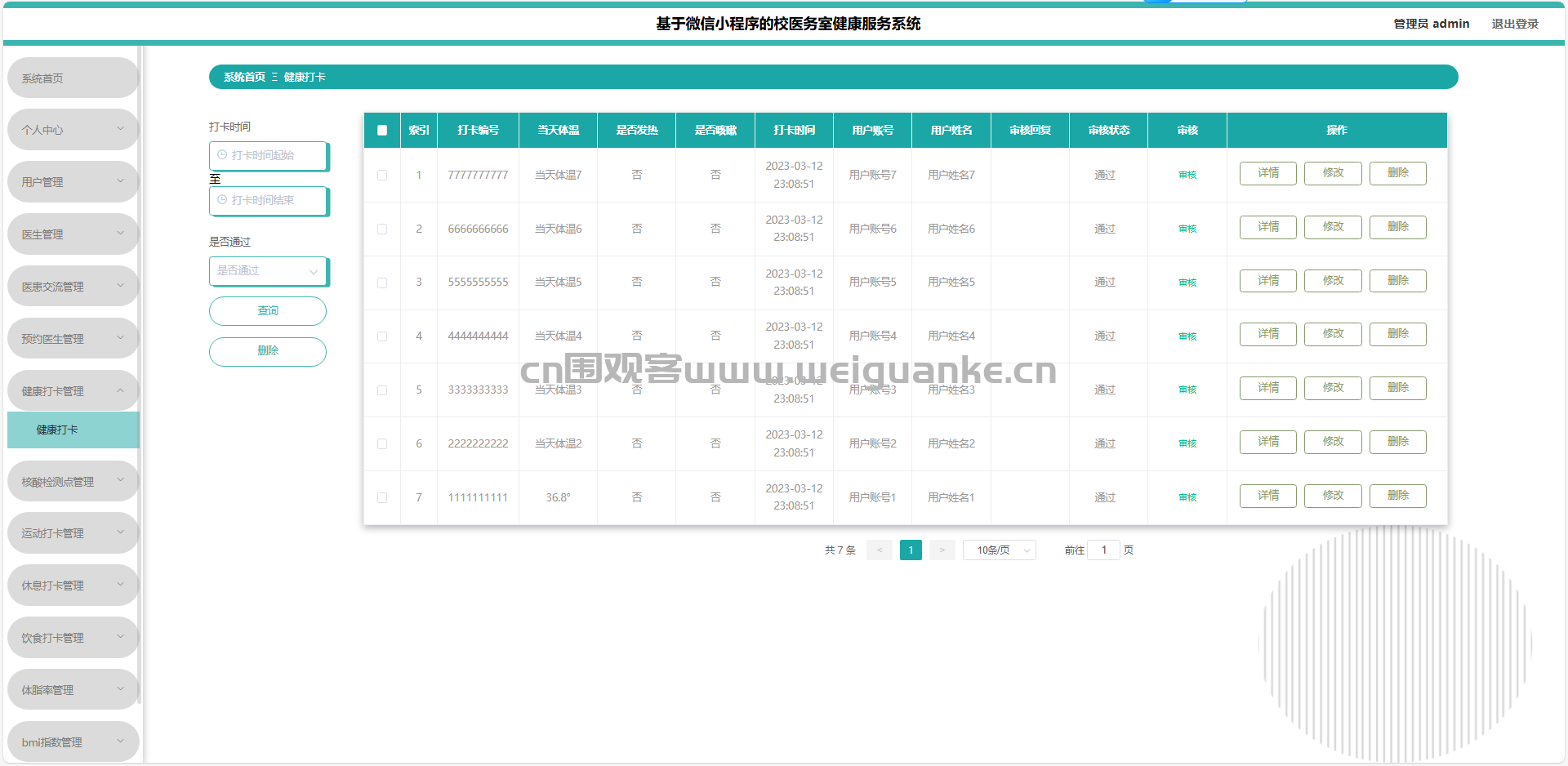1568x766 pixels.
Task: Click 审核 link for 用户账号6 row
Action: 1187,229
